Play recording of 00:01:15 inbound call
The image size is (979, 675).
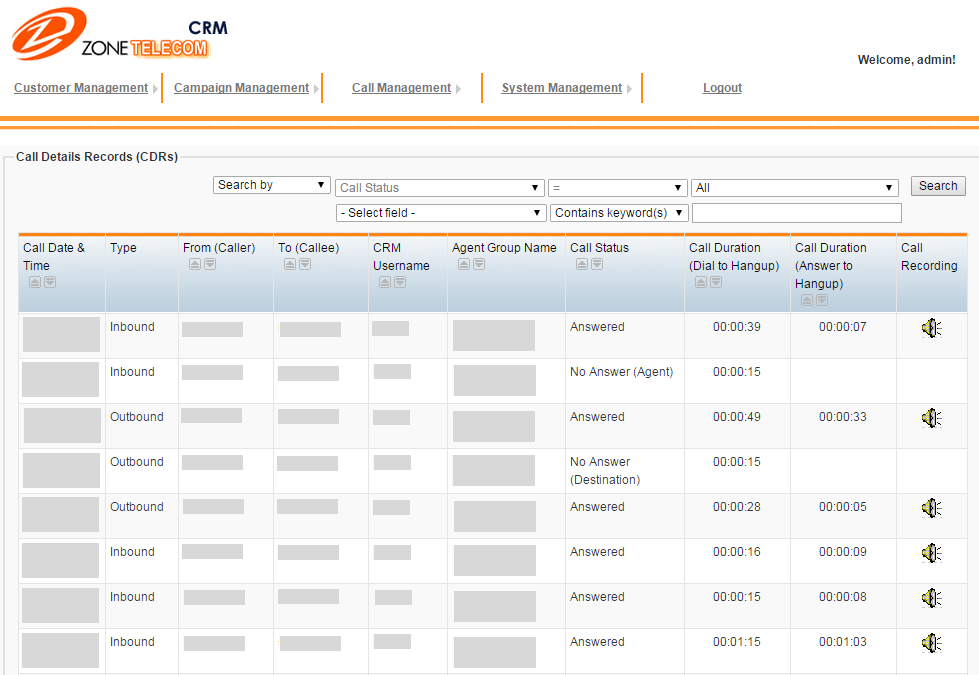click(x=931, y=643)
